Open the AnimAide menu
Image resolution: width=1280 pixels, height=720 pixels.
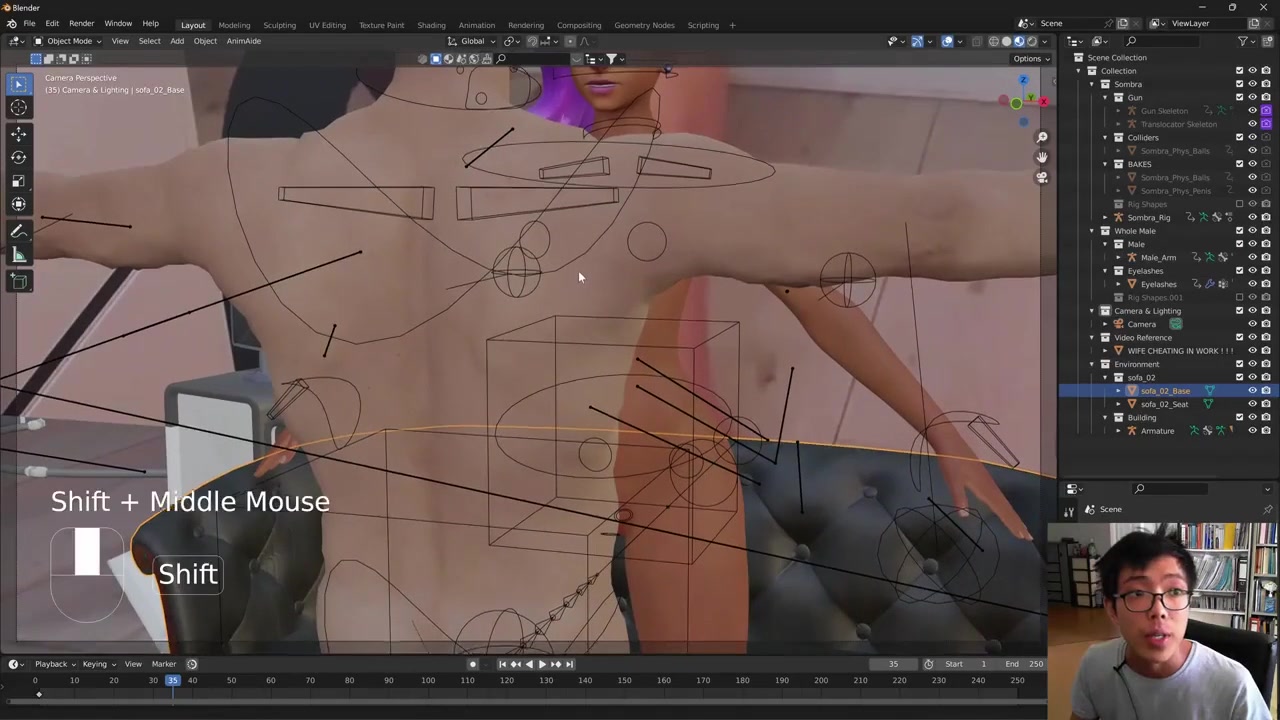point(243,41)
